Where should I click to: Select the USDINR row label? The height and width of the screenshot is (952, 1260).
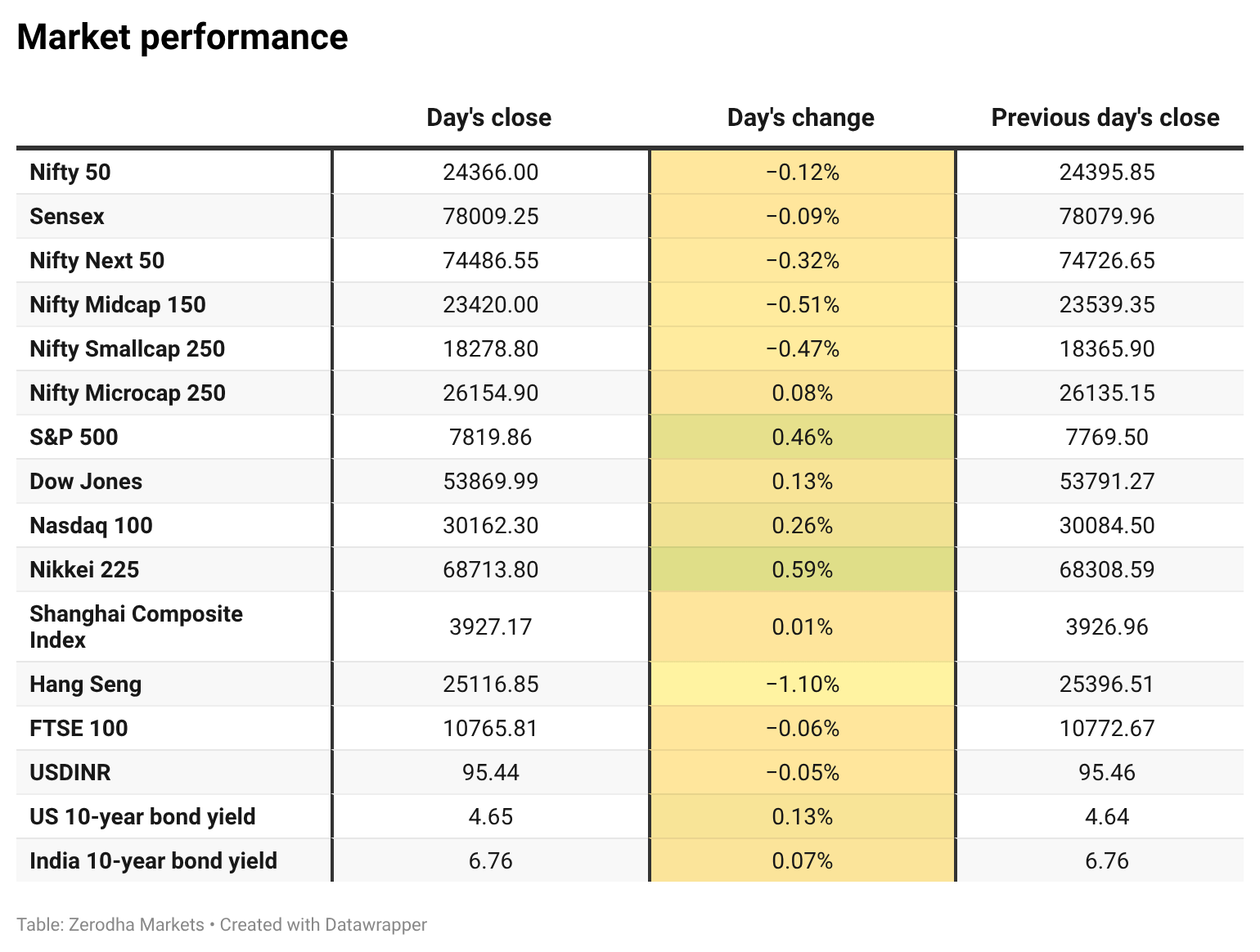pos(70,773)
